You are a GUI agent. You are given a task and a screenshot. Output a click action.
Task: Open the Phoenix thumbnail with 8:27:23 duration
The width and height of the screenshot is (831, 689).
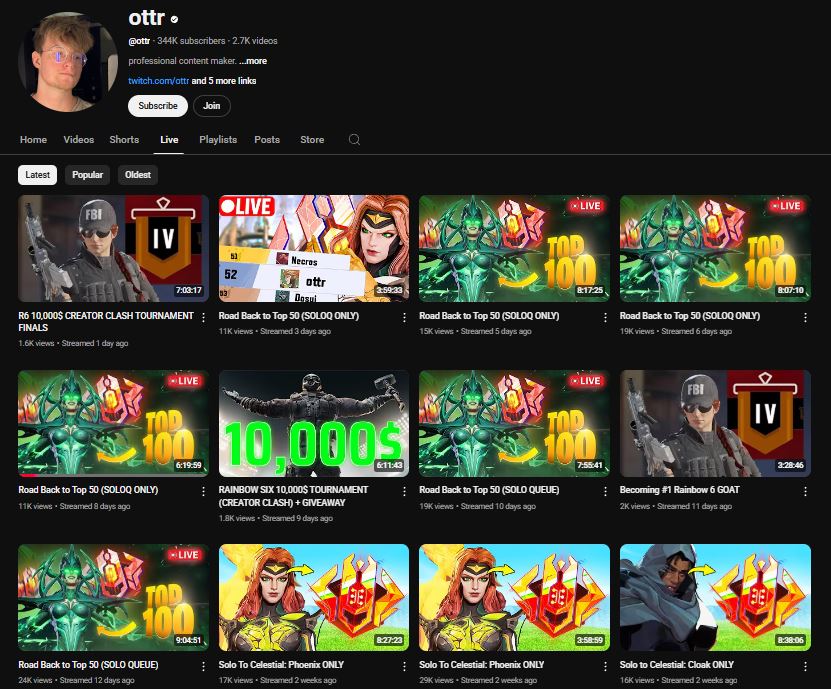[314, 597]
